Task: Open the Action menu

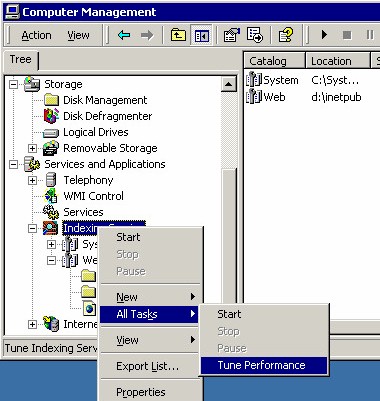Action: coord(36,35)
